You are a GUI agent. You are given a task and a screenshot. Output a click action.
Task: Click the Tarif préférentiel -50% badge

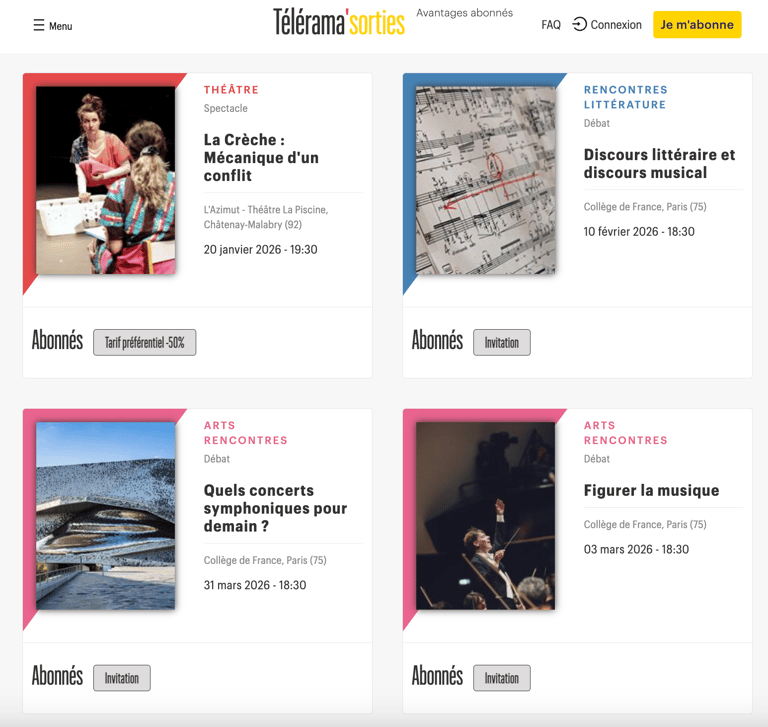144,342
